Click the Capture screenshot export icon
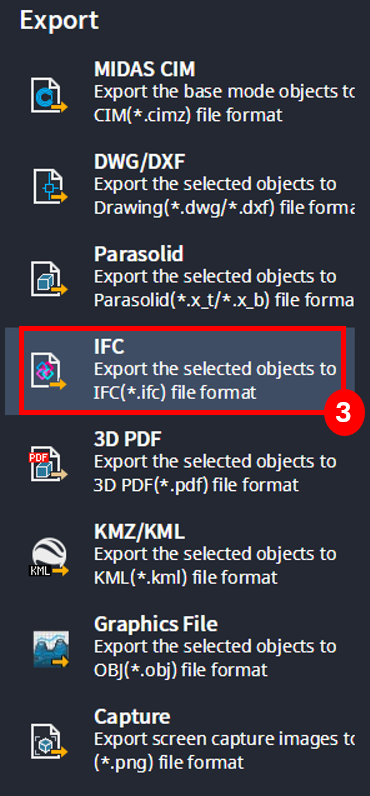370x796 pixels. click(49, 741)
